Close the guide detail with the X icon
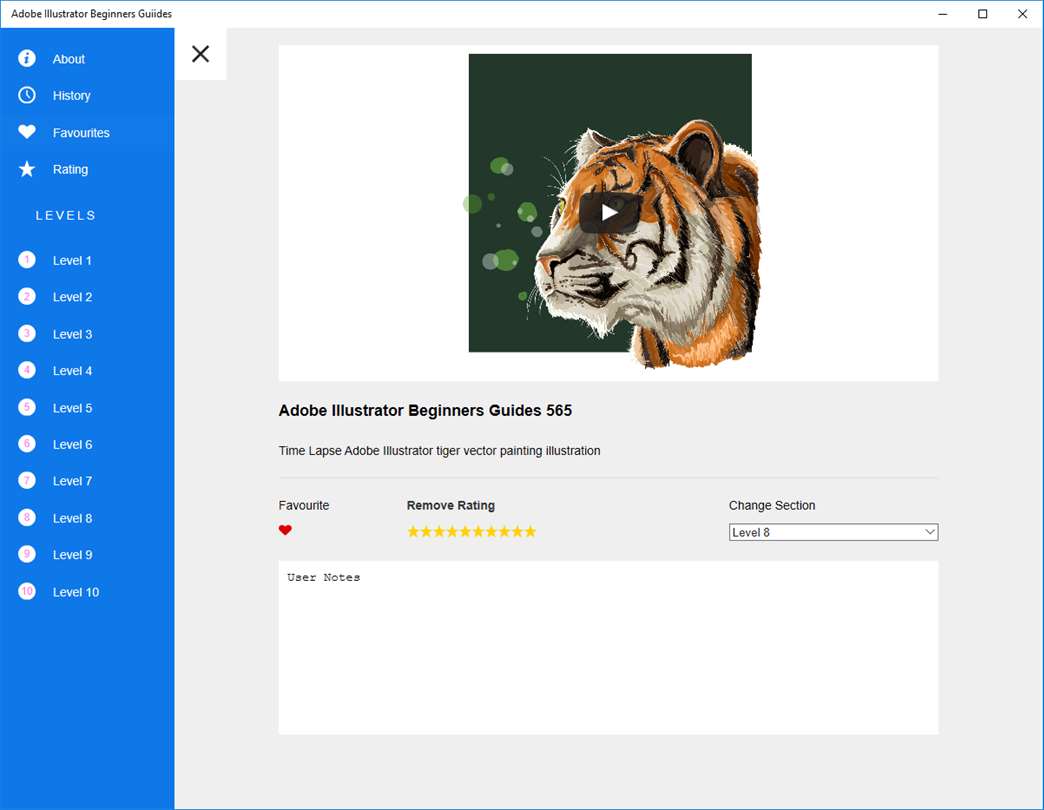This screenshot has width=1044, height=810. (200, 54)
